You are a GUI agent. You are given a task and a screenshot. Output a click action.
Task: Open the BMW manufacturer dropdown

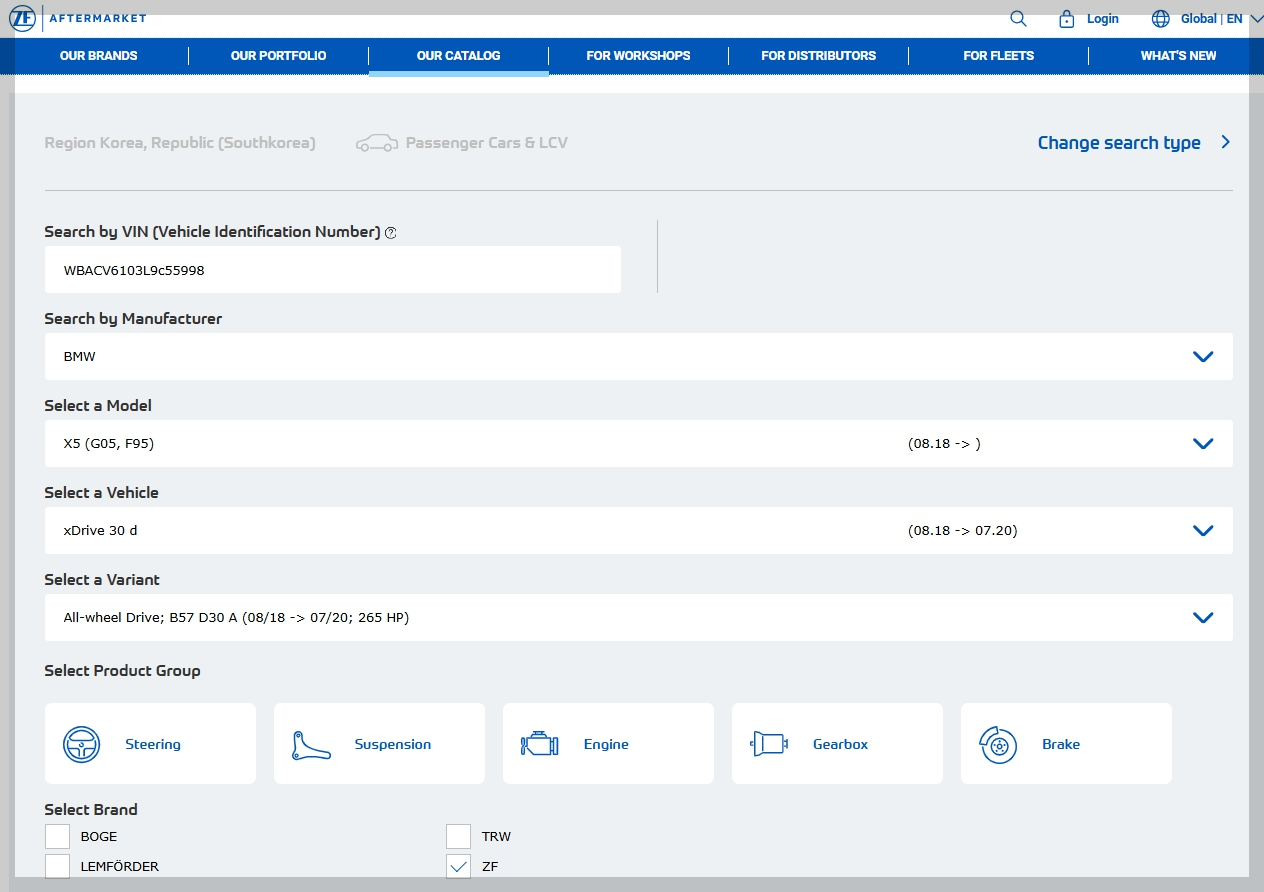click(x=638, y=356)
